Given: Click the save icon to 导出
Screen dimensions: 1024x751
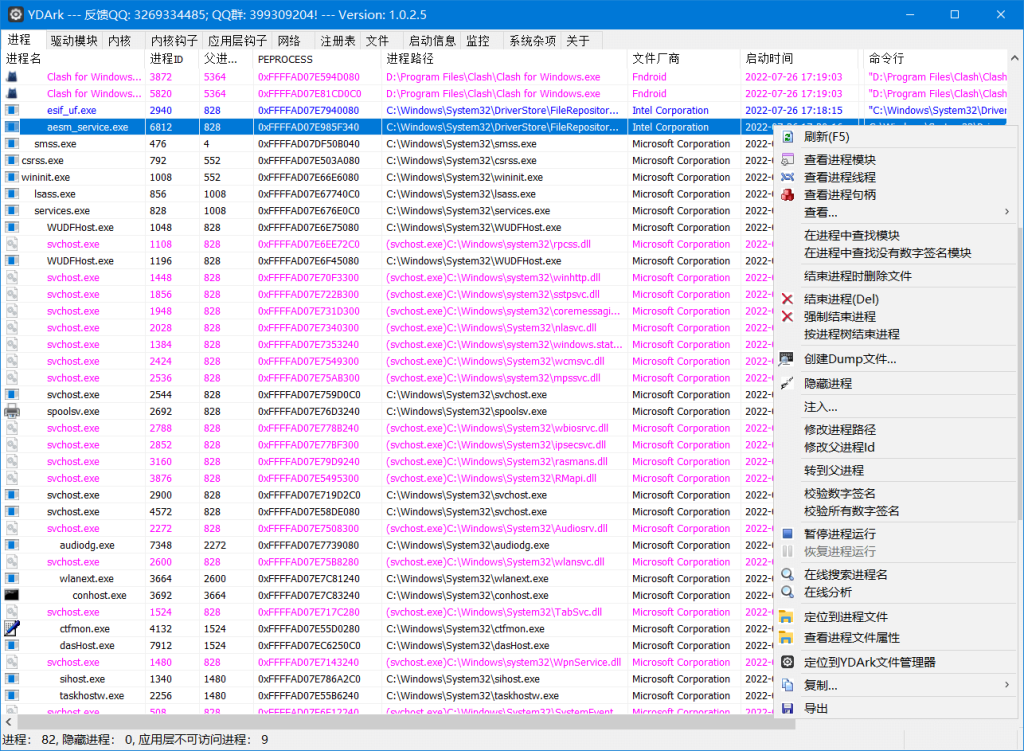Looking at the screenshot, I should [x=788, y=706].
